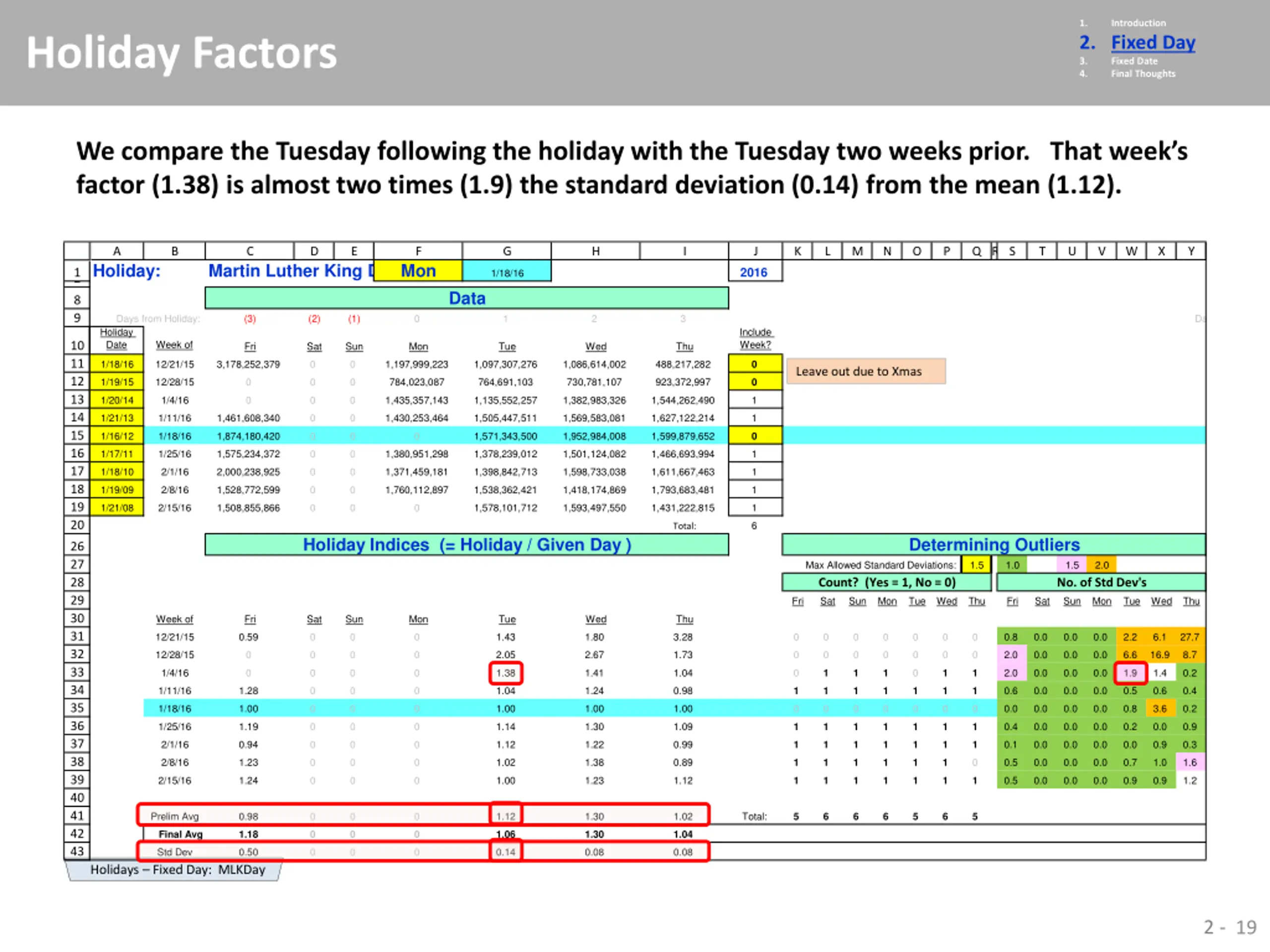Select the Prelim Avg Tue value 1.12

tap(506, 816)
